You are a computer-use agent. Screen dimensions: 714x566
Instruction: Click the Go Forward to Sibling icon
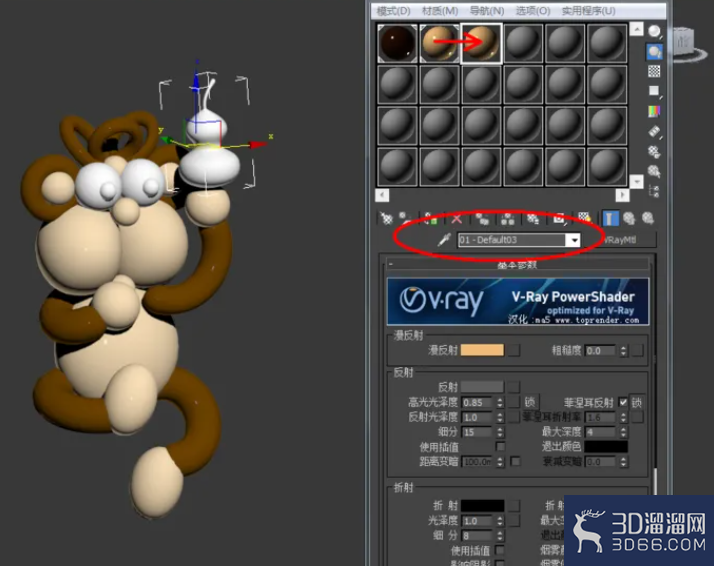pos(648,219)
